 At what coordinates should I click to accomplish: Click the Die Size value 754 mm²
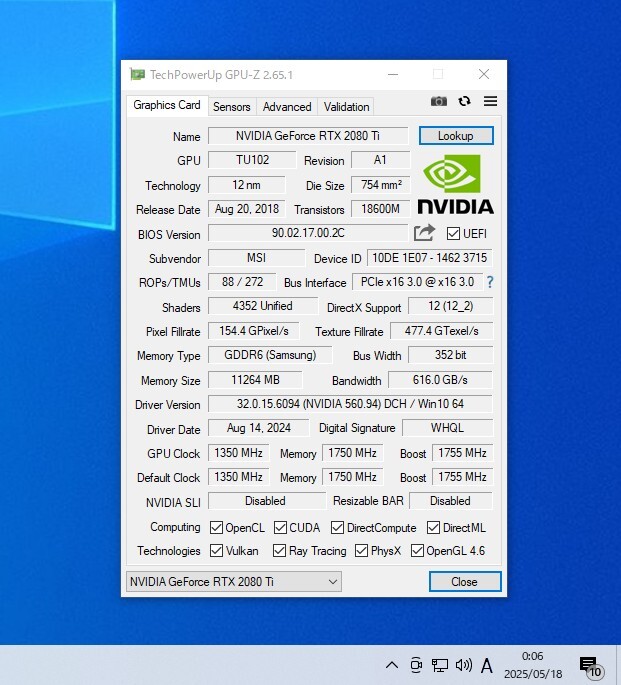(x=380, y=185)
